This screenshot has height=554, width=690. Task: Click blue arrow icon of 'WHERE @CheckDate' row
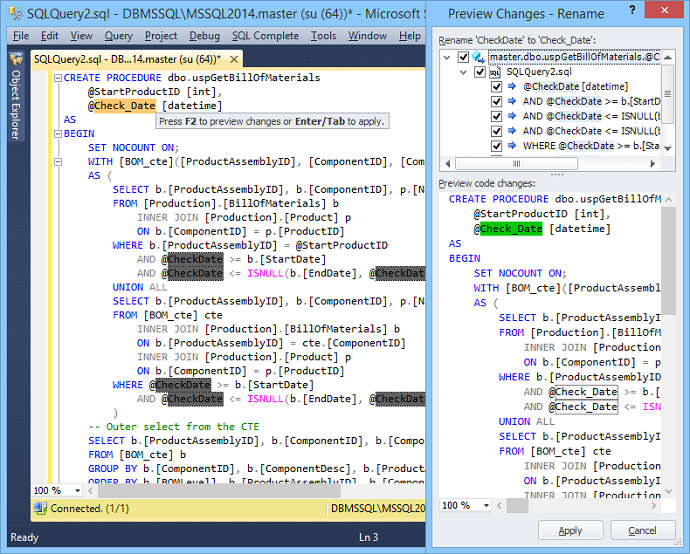click(512, 146)
